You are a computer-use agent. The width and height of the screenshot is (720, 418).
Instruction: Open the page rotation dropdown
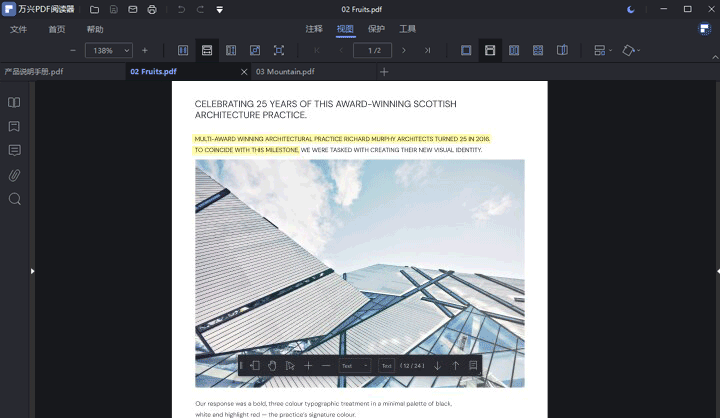tap(631, 50)
